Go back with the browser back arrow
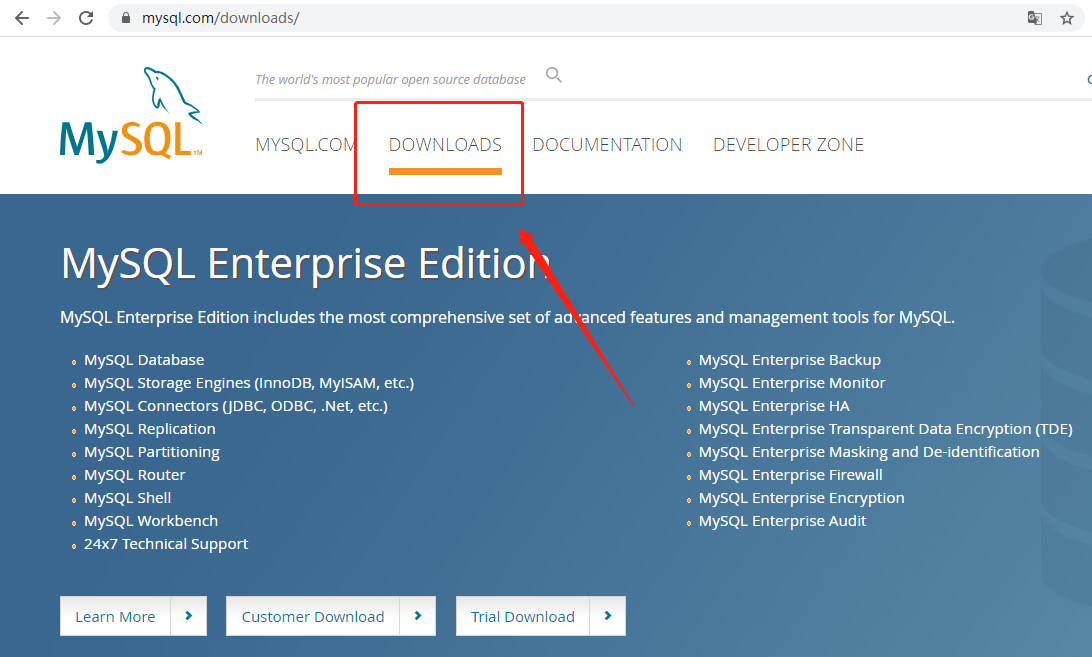This screenshot has height=657, width=1092. pos(22,18)
